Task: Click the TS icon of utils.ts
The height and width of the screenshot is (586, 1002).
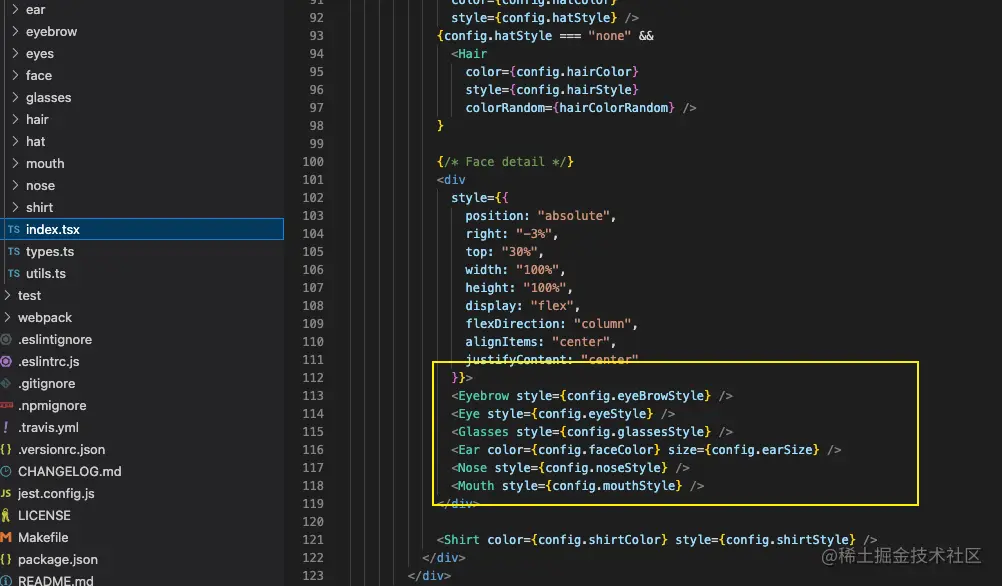Action: click(14, 274)
